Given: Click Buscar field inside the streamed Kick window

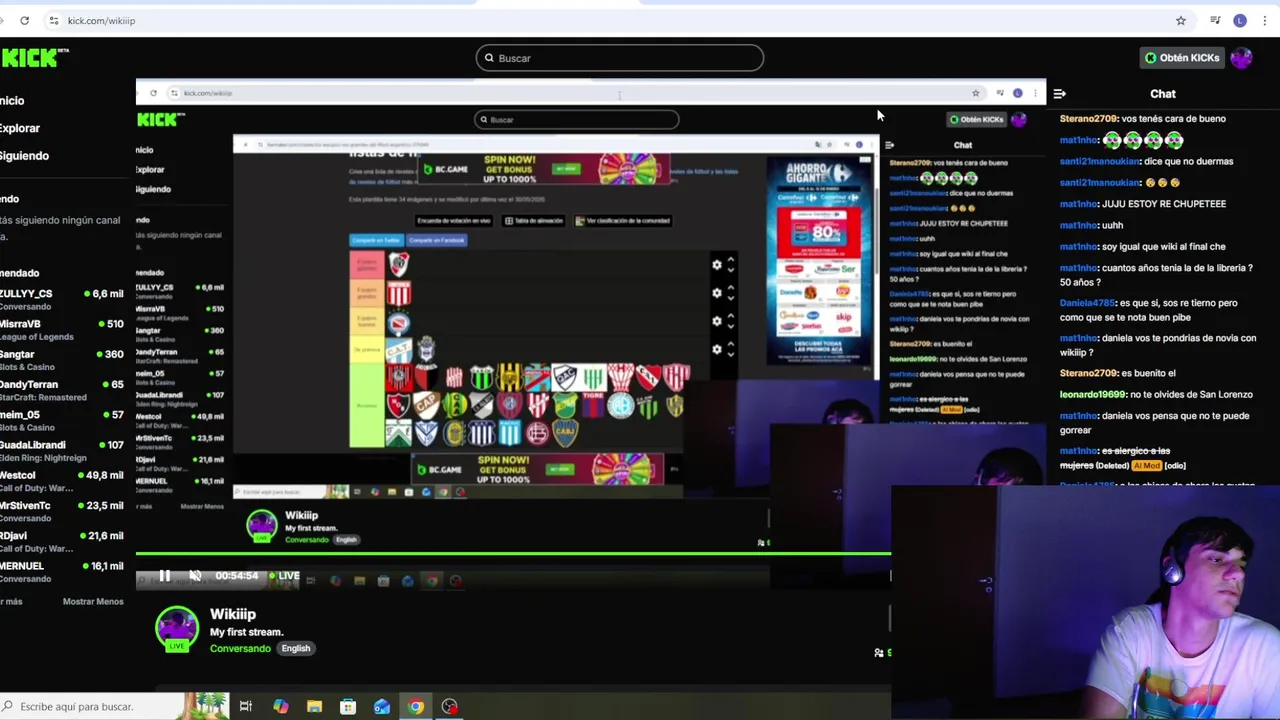Looking at the screenshot, I should (576, 120).
